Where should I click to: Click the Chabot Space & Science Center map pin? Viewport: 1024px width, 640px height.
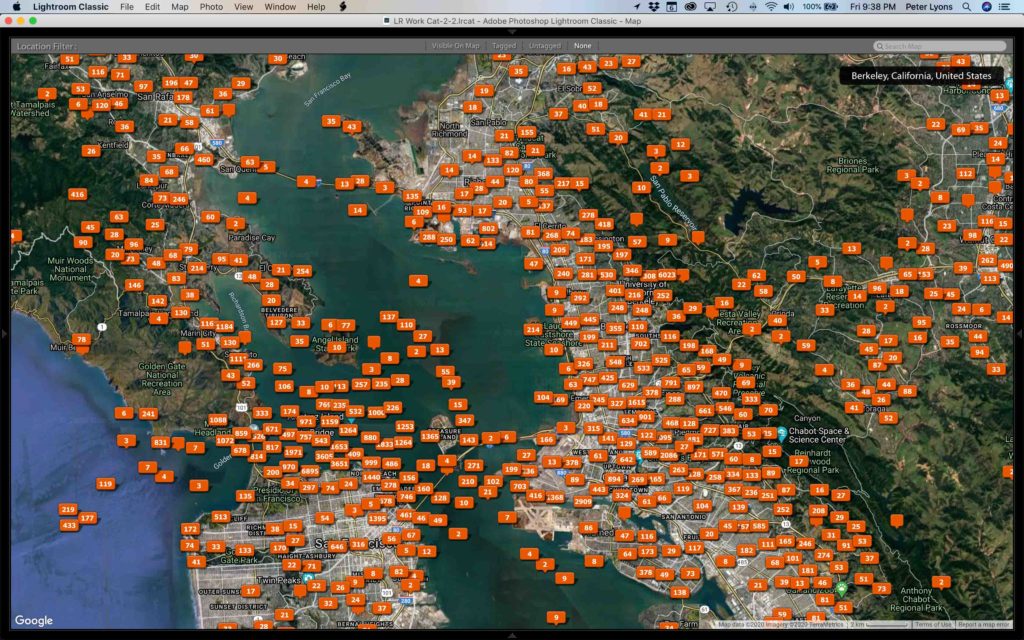(782, 434)
